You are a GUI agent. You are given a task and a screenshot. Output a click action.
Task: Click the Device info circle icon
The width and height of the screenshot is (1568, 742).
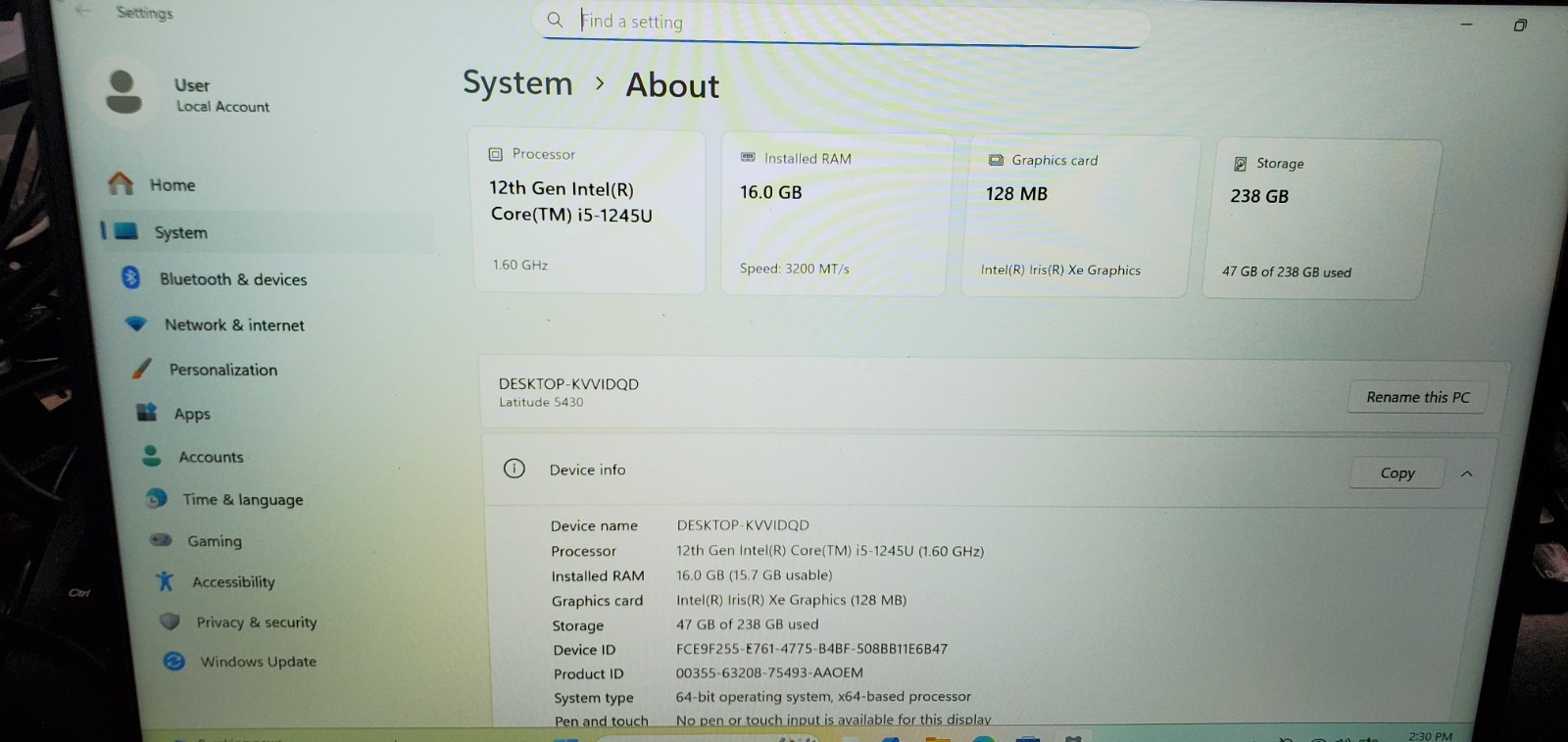514,469
